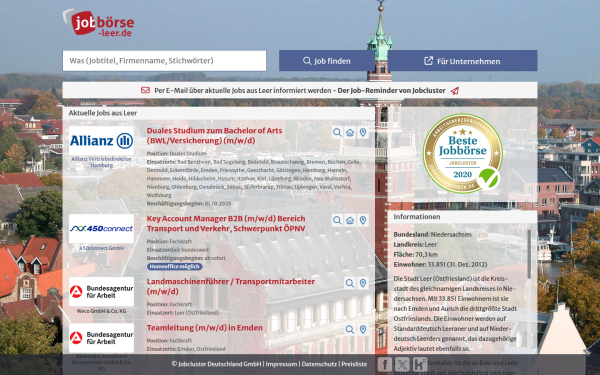
Task: Open the Teamleitung (m/w/d) in Emden job
Action: point(205,328)
